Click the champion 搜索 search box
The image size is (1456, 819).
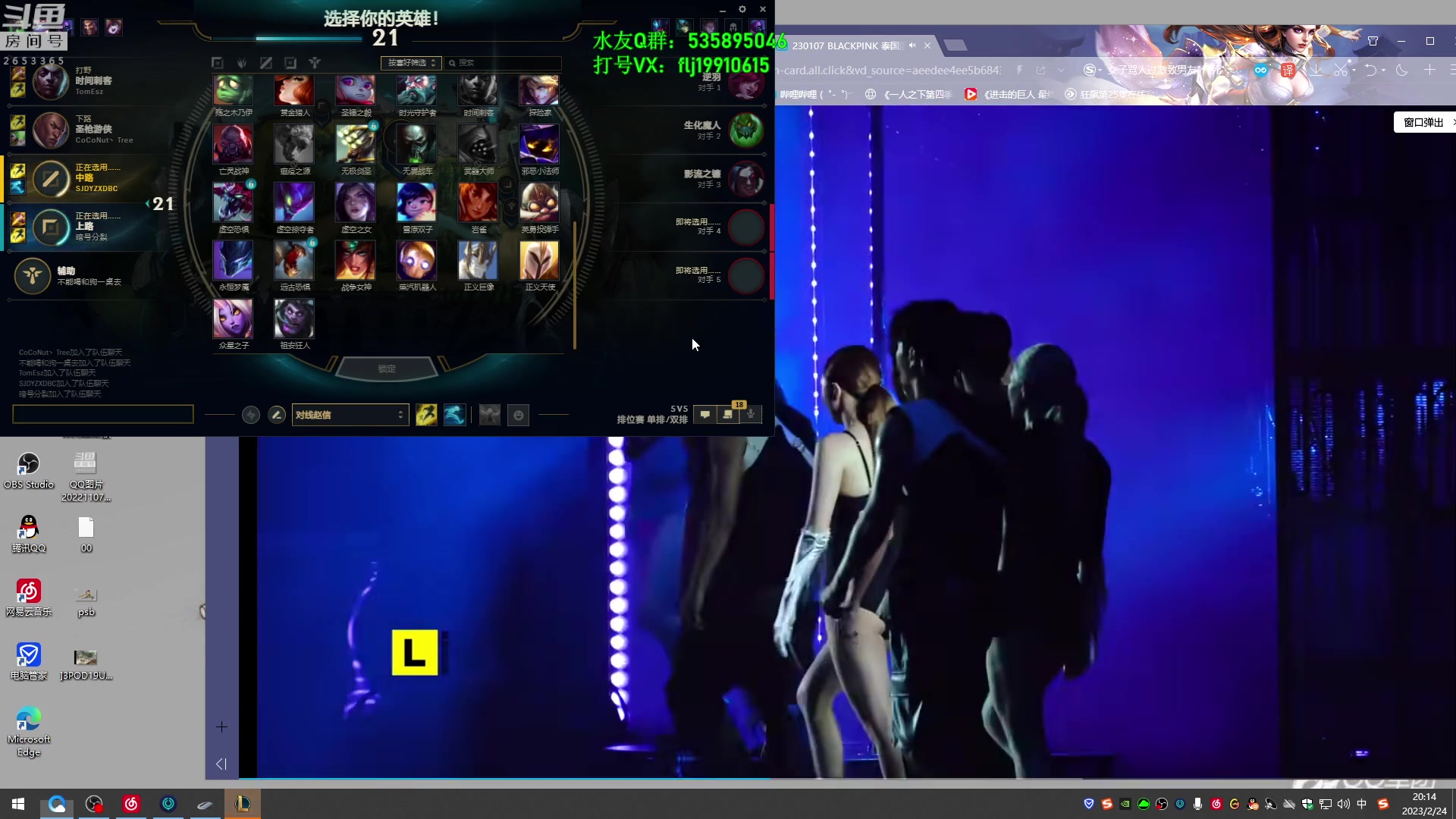[x=504, y=63]
